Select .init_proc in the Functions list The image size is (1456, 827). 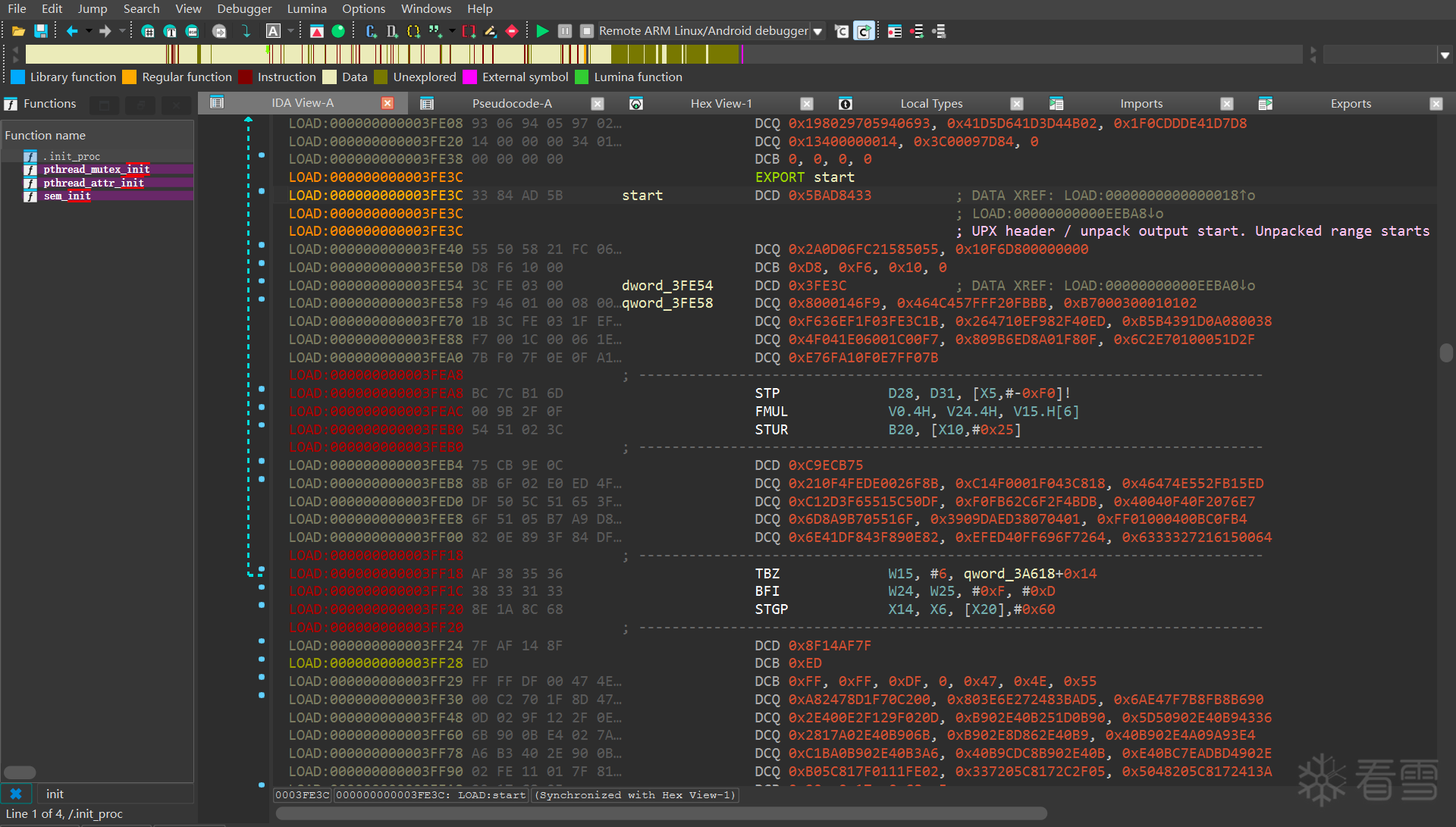(97, 156)
